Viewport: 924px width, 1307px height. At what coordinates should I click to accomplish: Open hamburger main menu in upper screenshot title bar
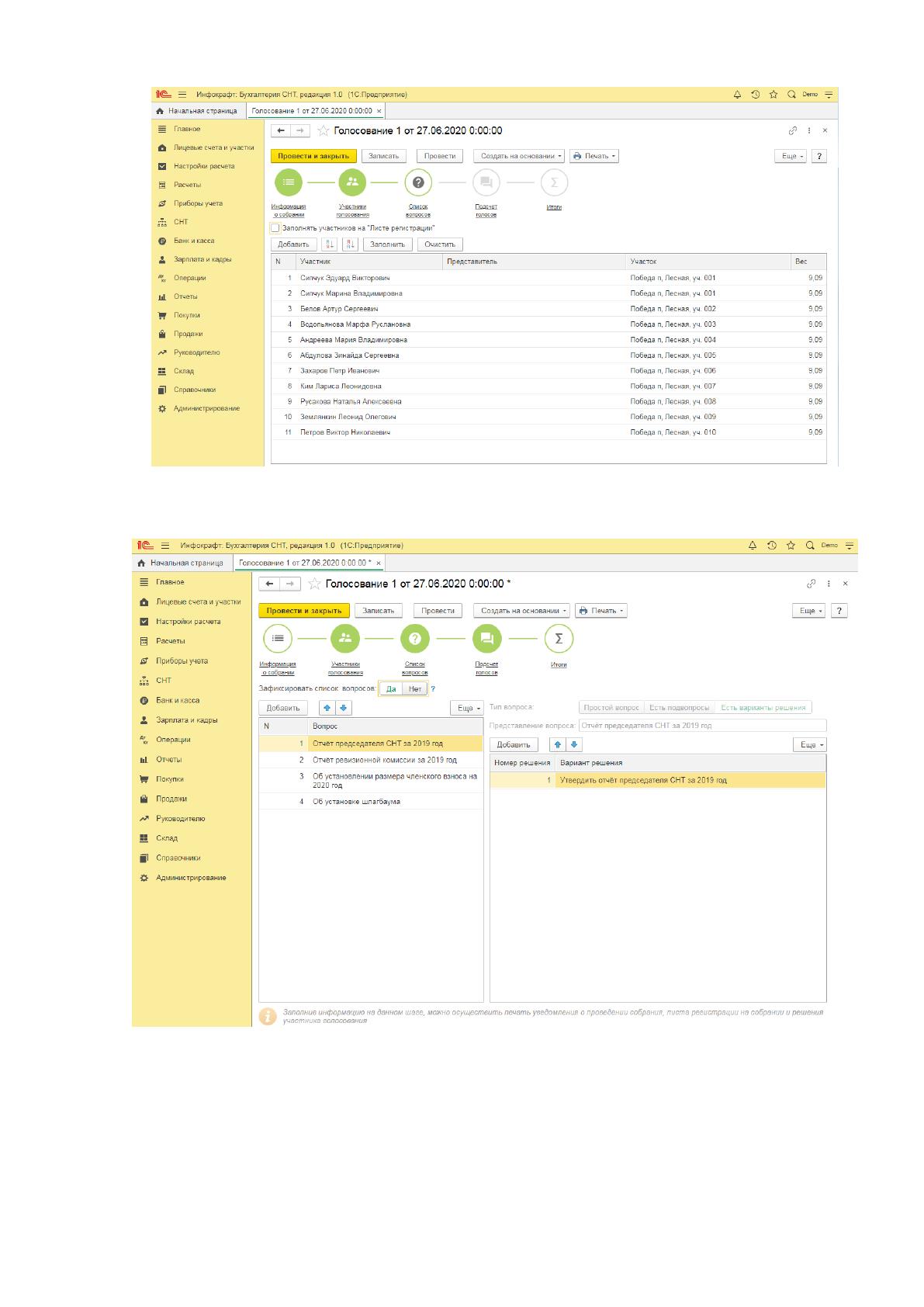coord(182,95)
